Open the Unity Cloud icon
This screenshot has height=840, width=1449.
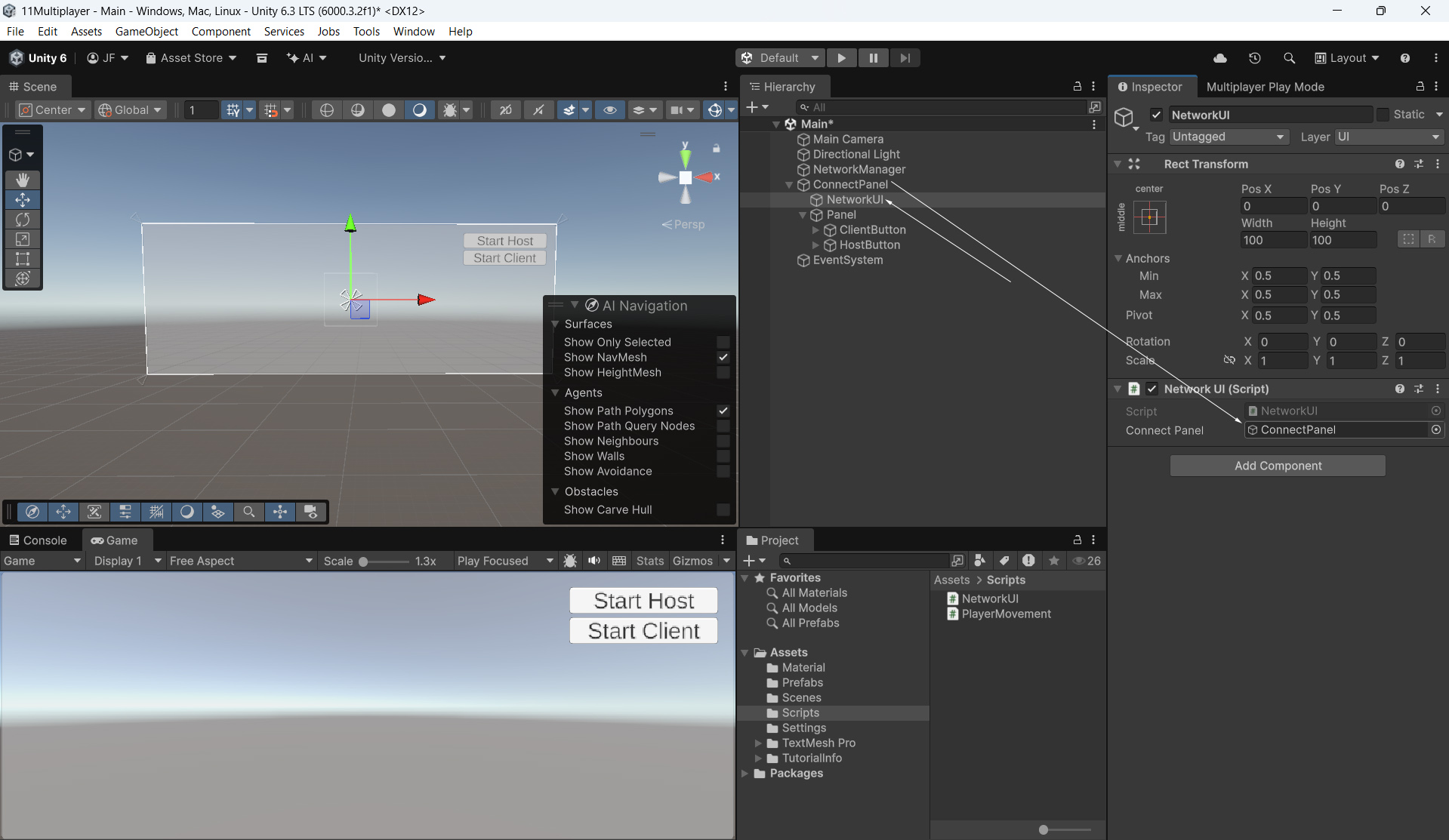click(1219, 58)
